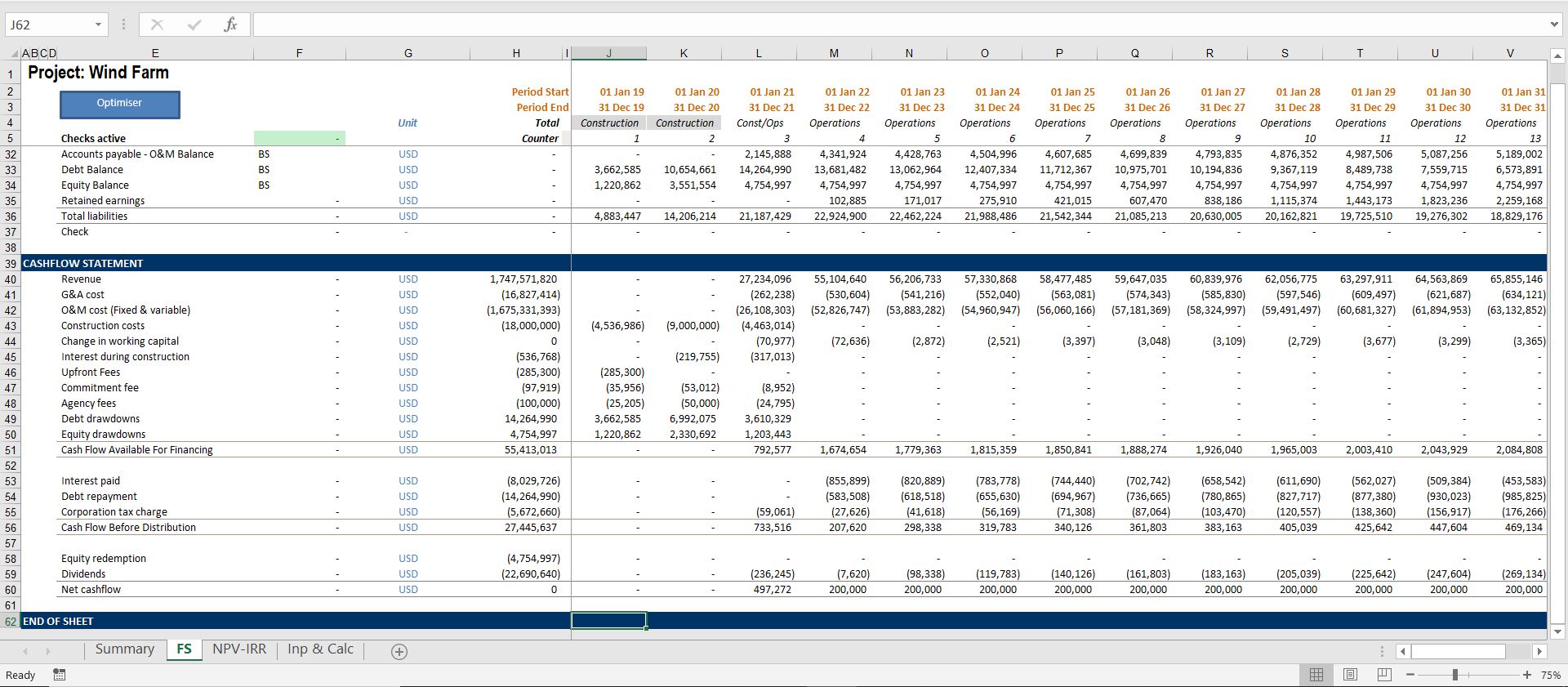1568x687 pixels.
Task: Click the macro recording status bar icon
Action: [x=60, y=675]
